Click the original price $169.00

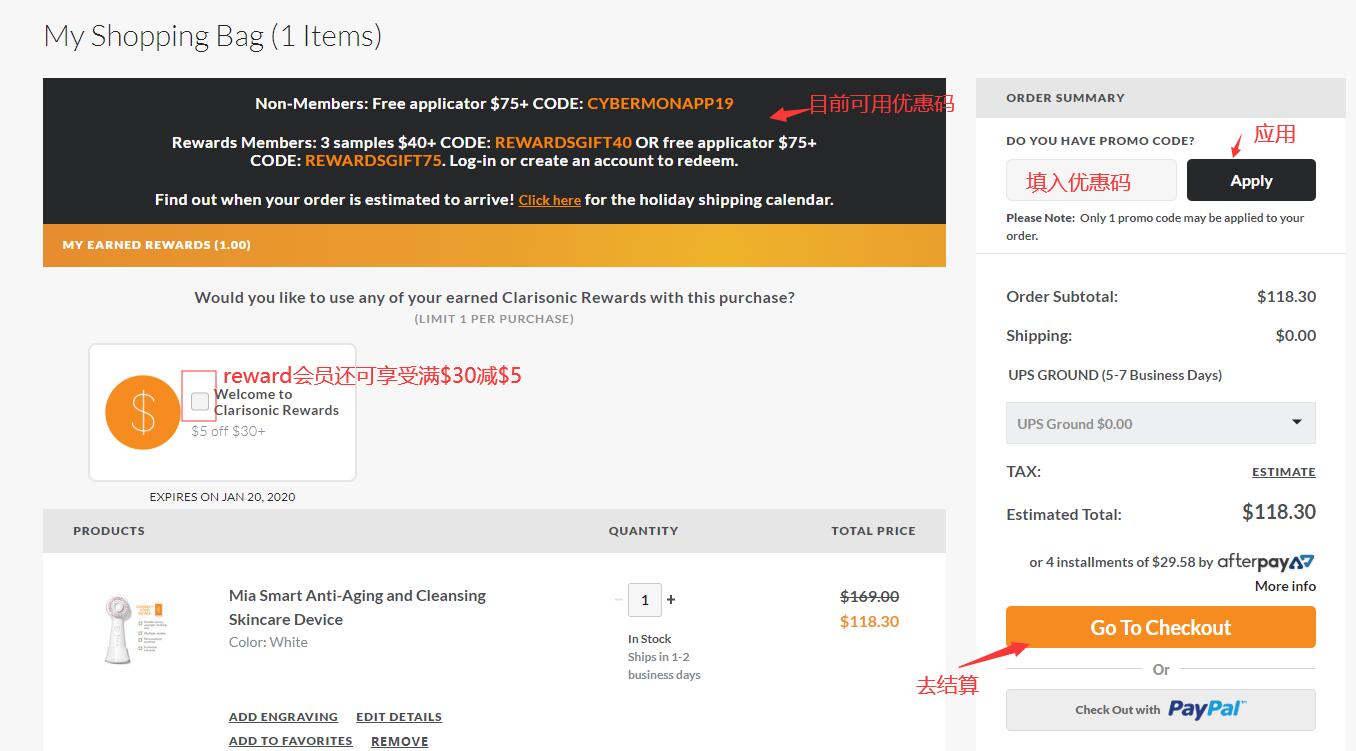[869, 596]
